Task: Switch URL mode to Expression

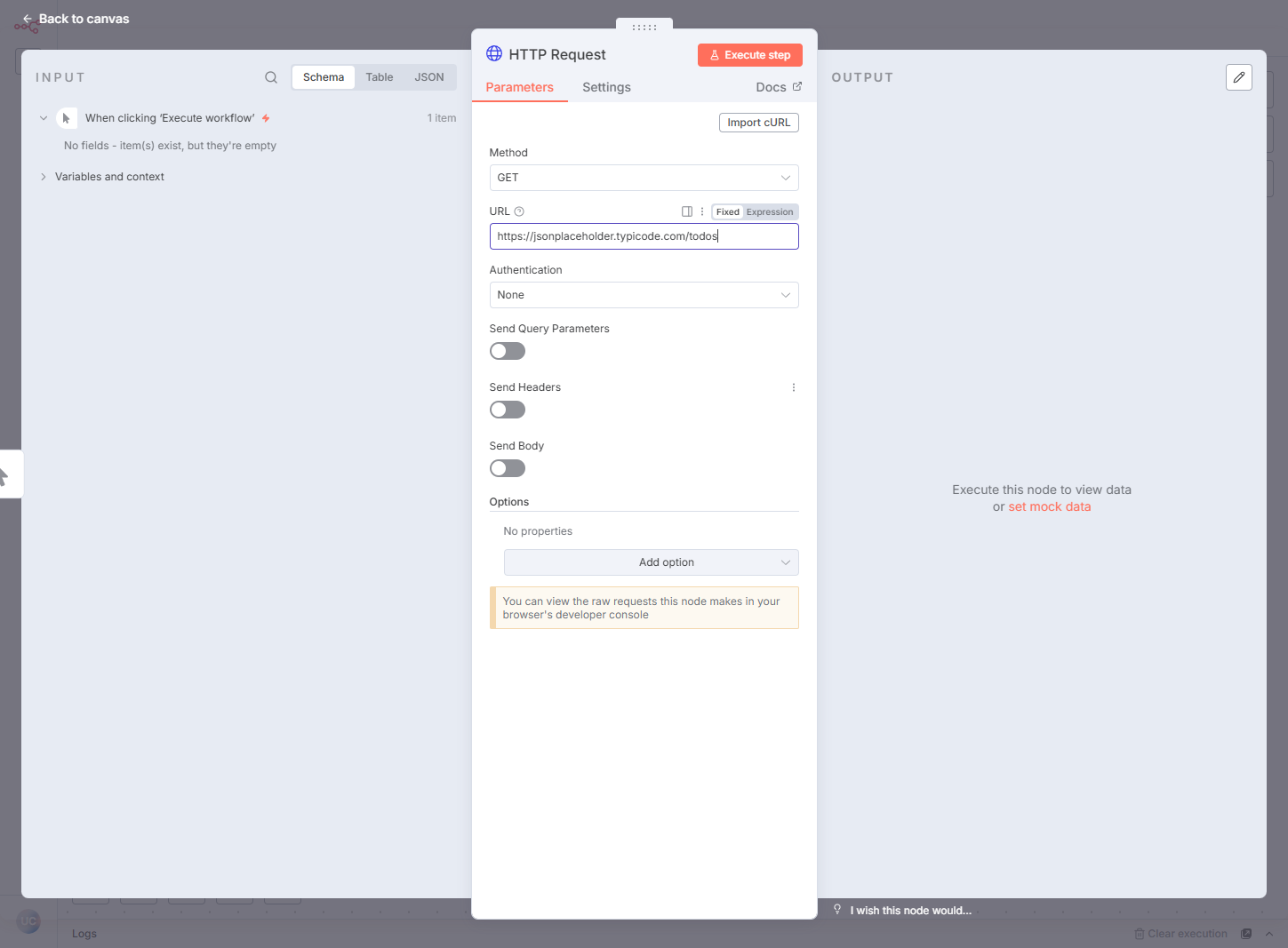Action: click(770, 211)
